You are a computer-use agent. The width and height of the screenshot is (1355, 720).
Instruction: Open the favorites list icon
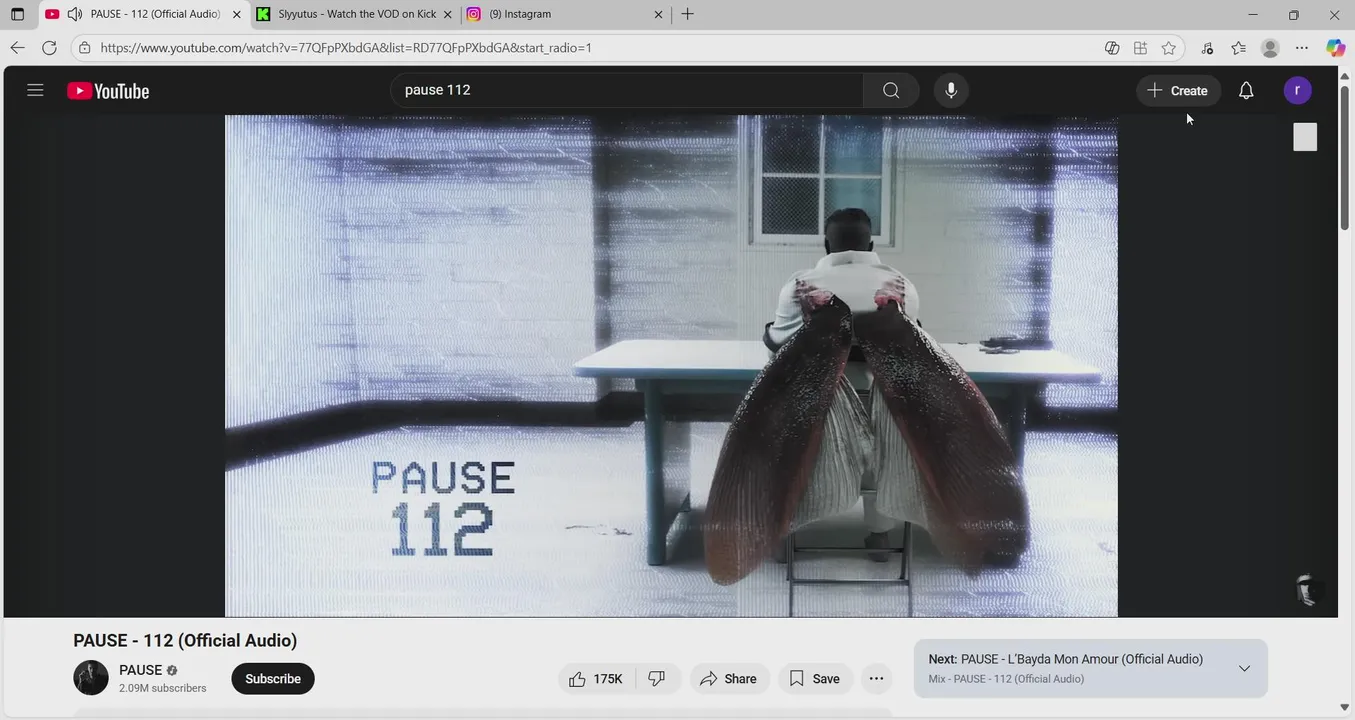pos(1239,47)
